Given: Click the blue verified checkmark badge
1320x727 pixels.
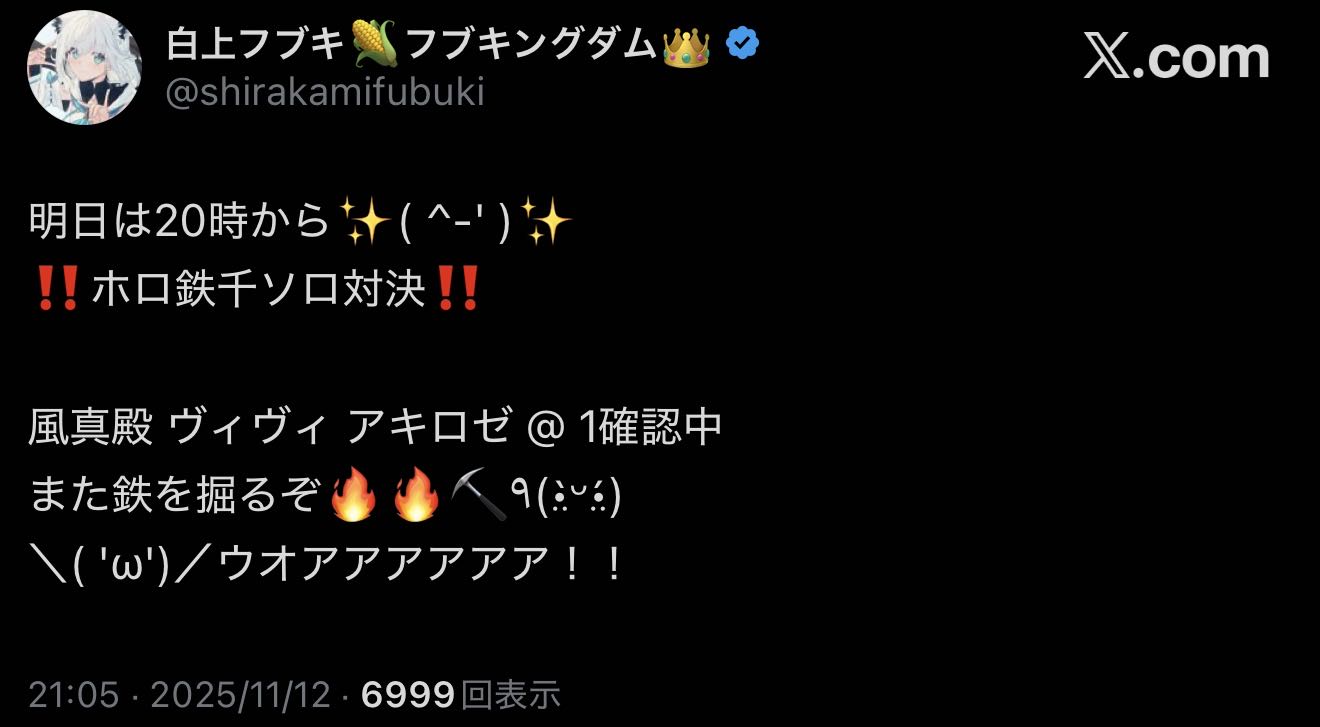Looking at the screenshot, I should point(742,44).
